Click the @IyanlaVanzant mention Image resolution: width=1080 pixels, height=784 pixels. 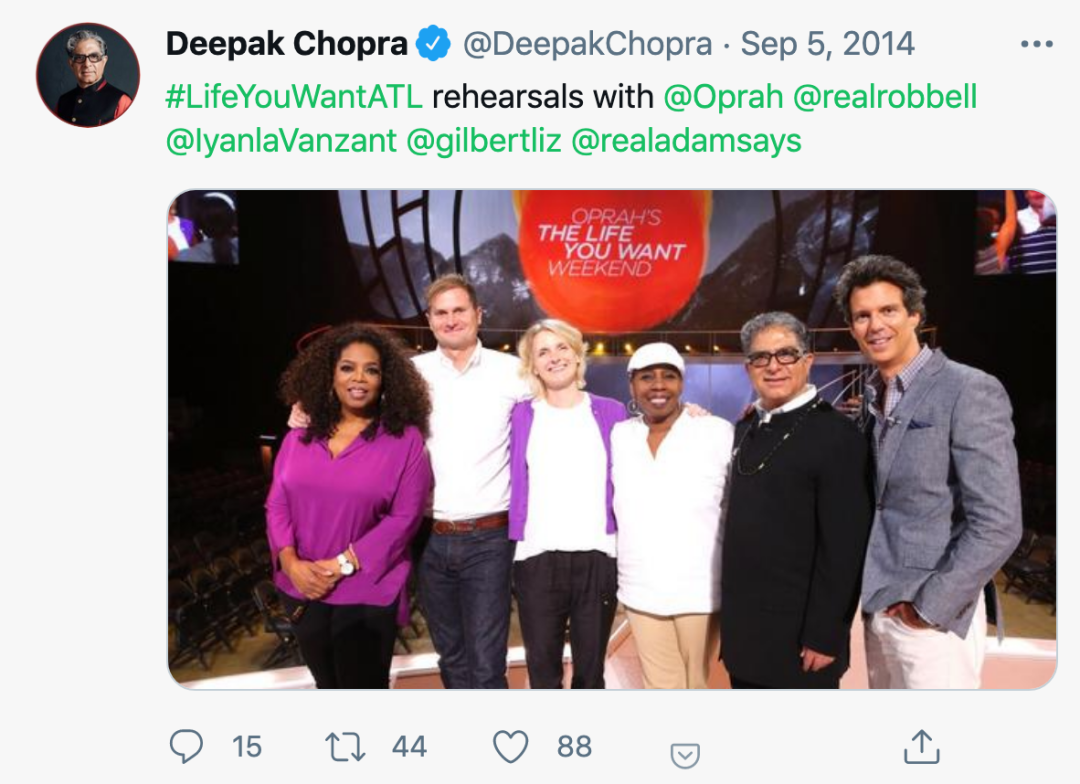(x=280, y=141)
